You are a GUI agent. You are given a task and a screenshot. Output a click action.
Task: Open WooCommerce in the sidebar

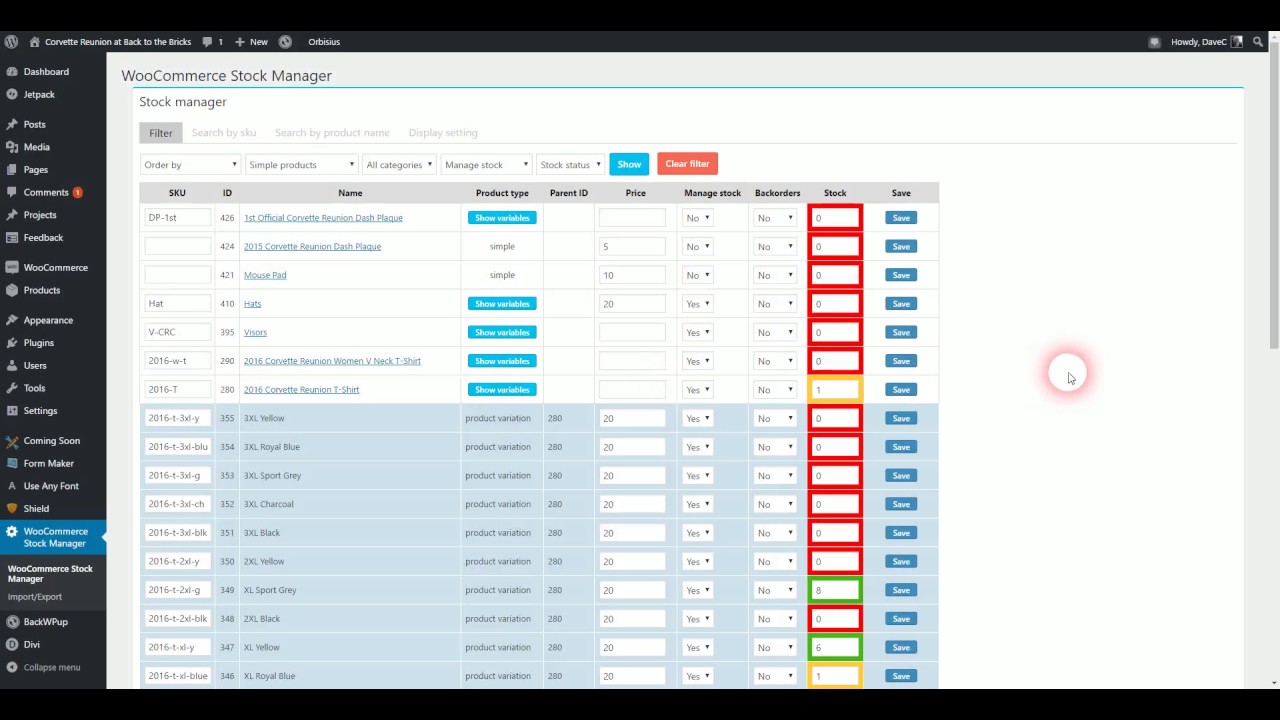[x=55, y=268]
